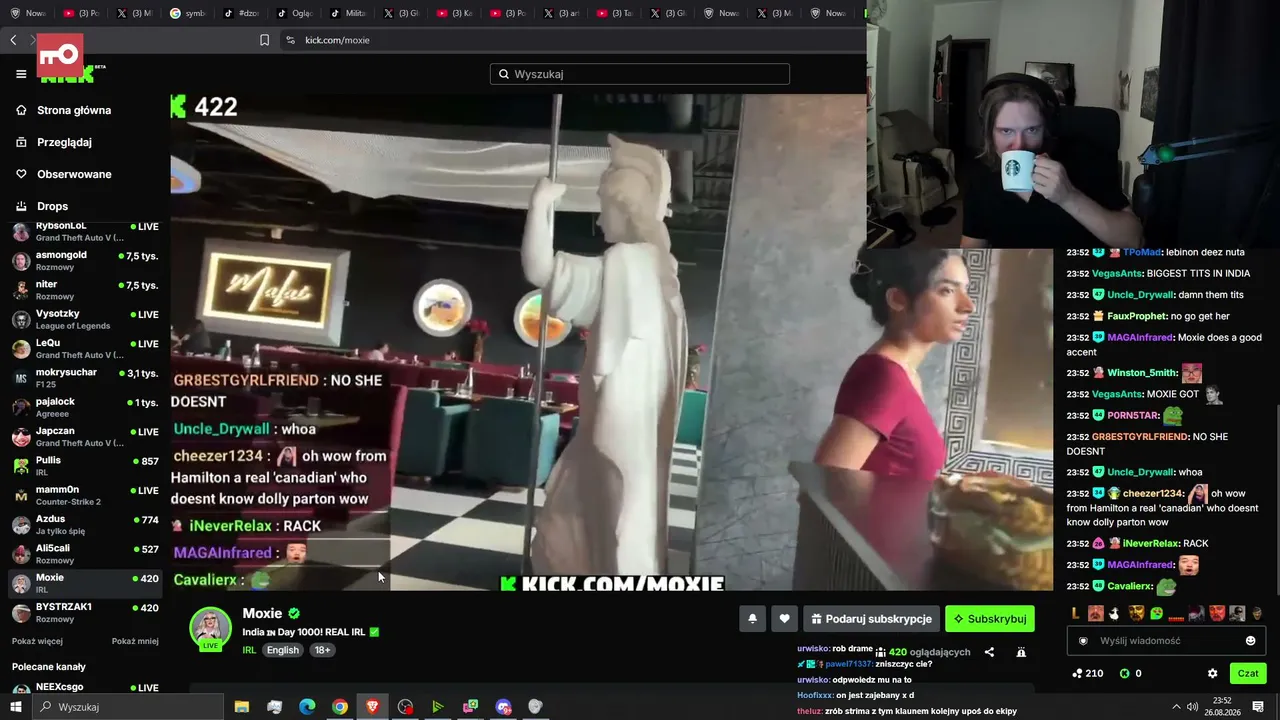1280x720 pixels.
Task: Click the Podaruj subskrypcje gift button
Action: pyautogui.click(x=872, y=619)
